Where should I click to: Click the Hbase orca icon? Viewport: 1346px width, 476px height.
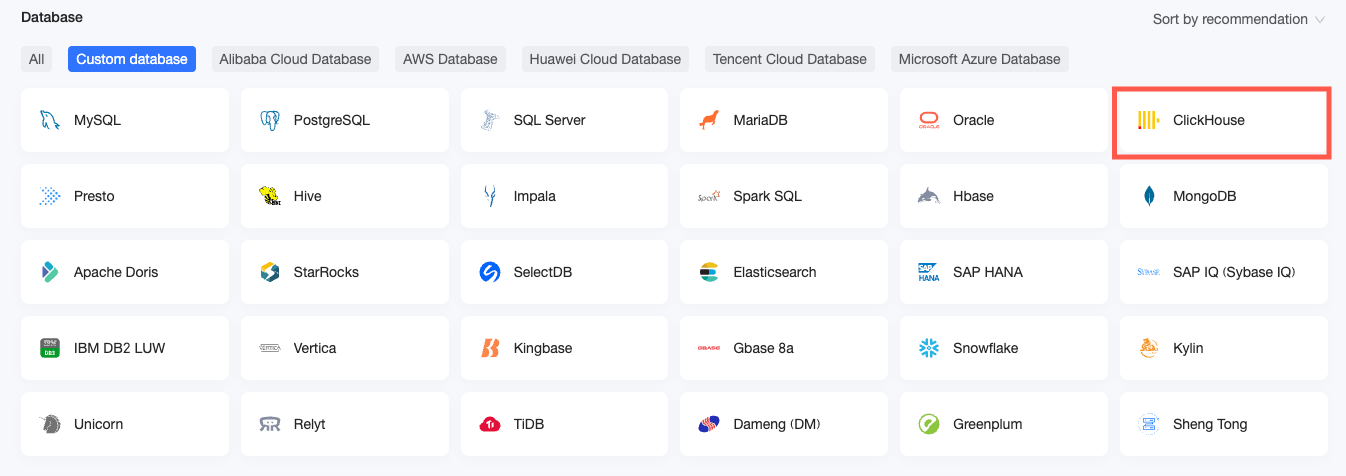pos(929,196)
